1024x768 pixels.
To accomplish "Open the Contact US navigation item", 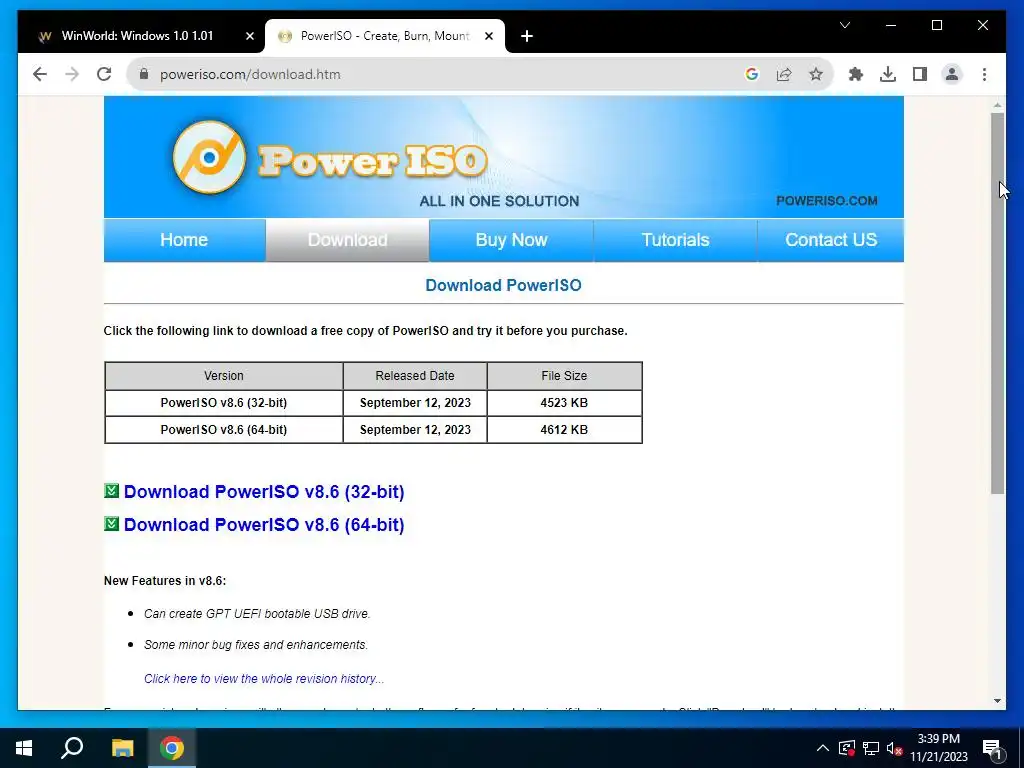I will point(831,240).
